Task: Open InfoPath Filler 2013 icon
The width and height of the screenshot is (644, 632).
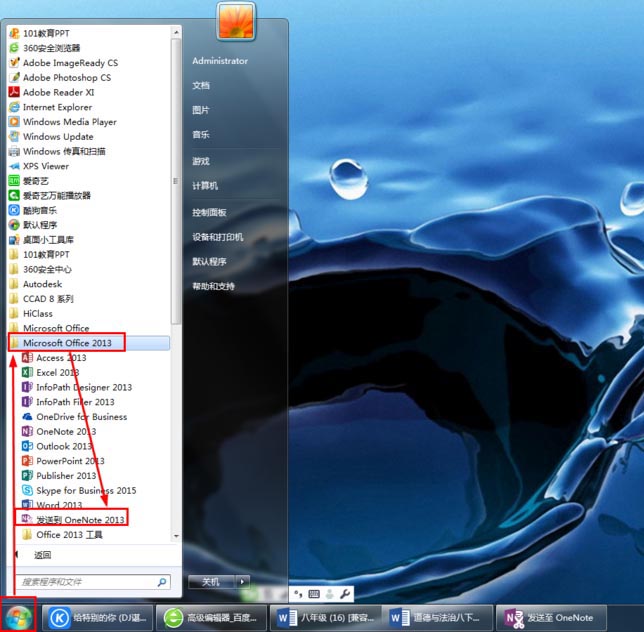Action: coord(28,402)
